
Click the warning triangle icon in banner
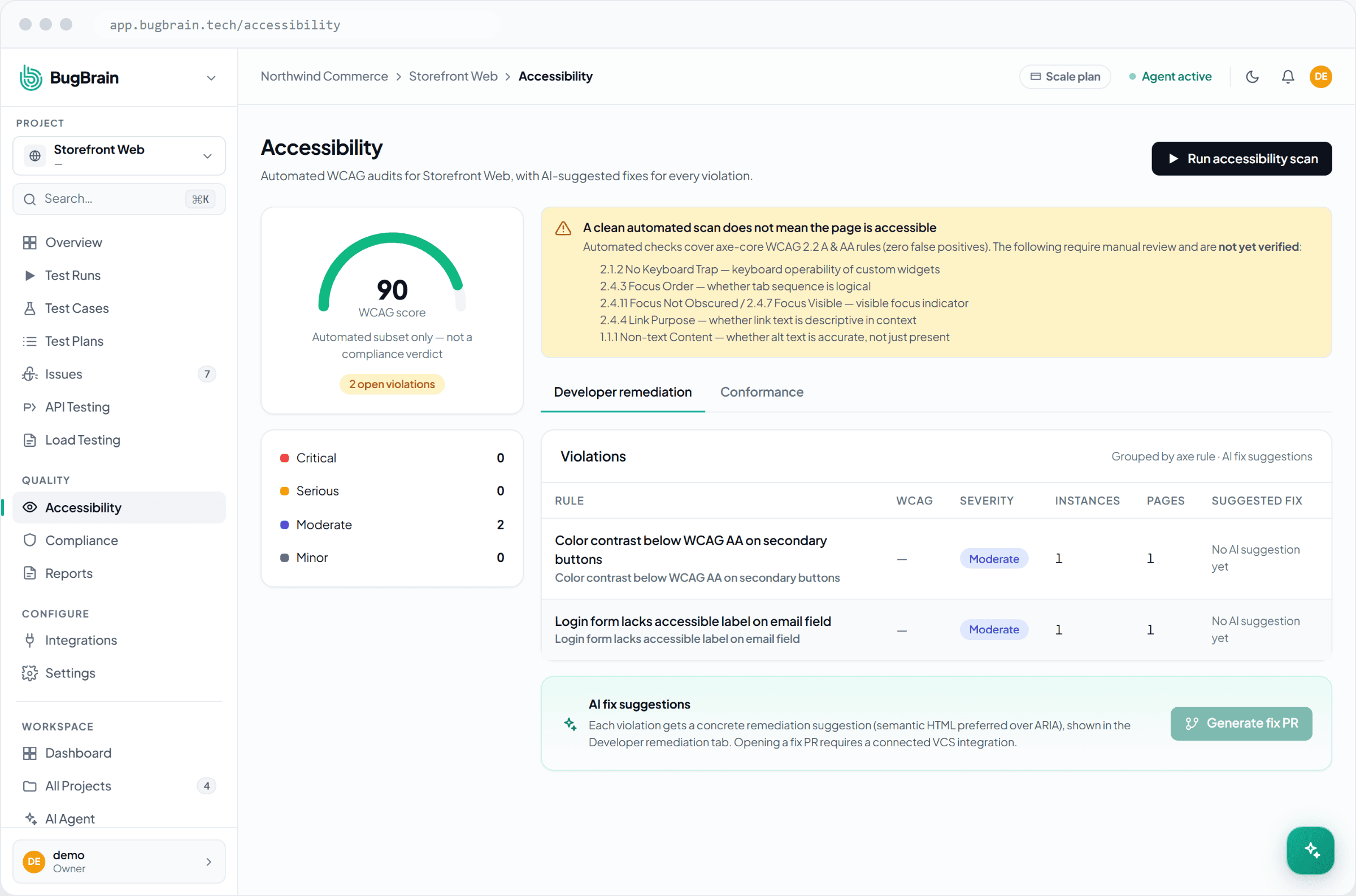563,228
